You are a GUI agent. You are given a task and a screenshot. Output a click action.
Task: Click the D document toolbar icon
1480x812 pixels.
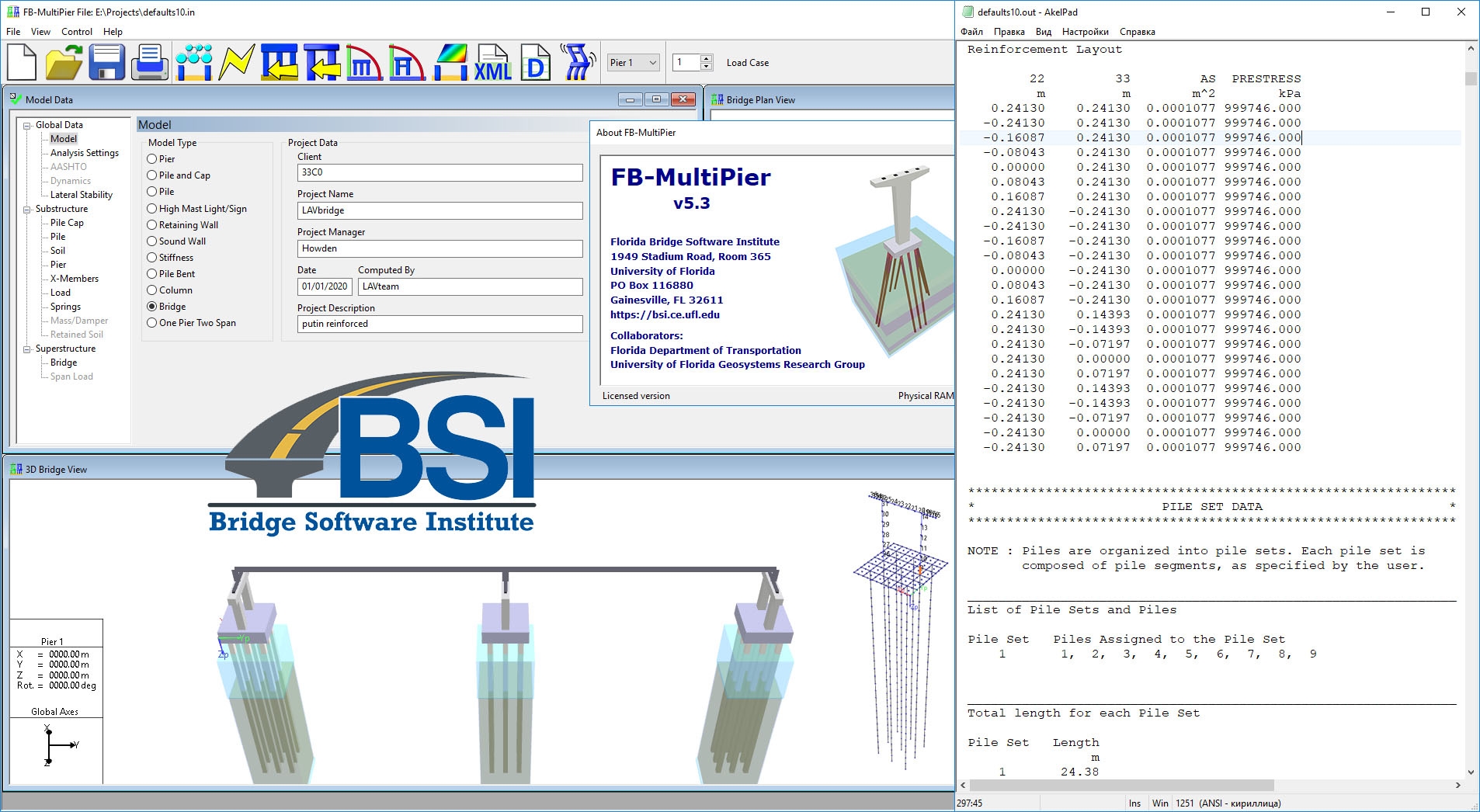tap(535, 62)
